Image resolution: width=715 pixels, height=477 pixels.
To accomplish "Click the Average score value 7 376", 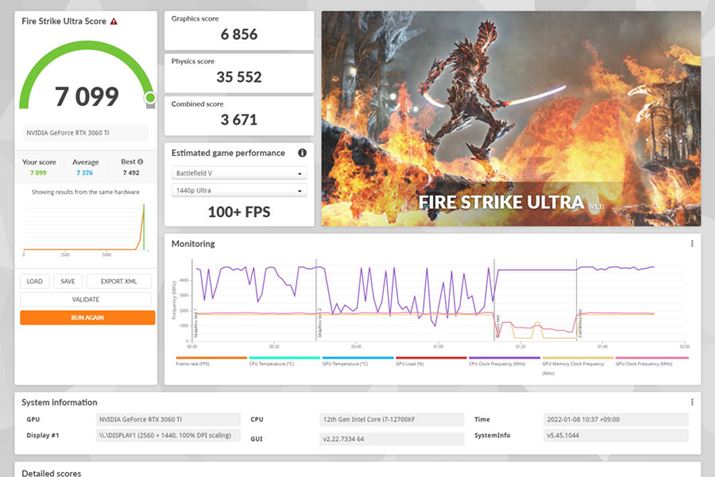I will point(85,173).
